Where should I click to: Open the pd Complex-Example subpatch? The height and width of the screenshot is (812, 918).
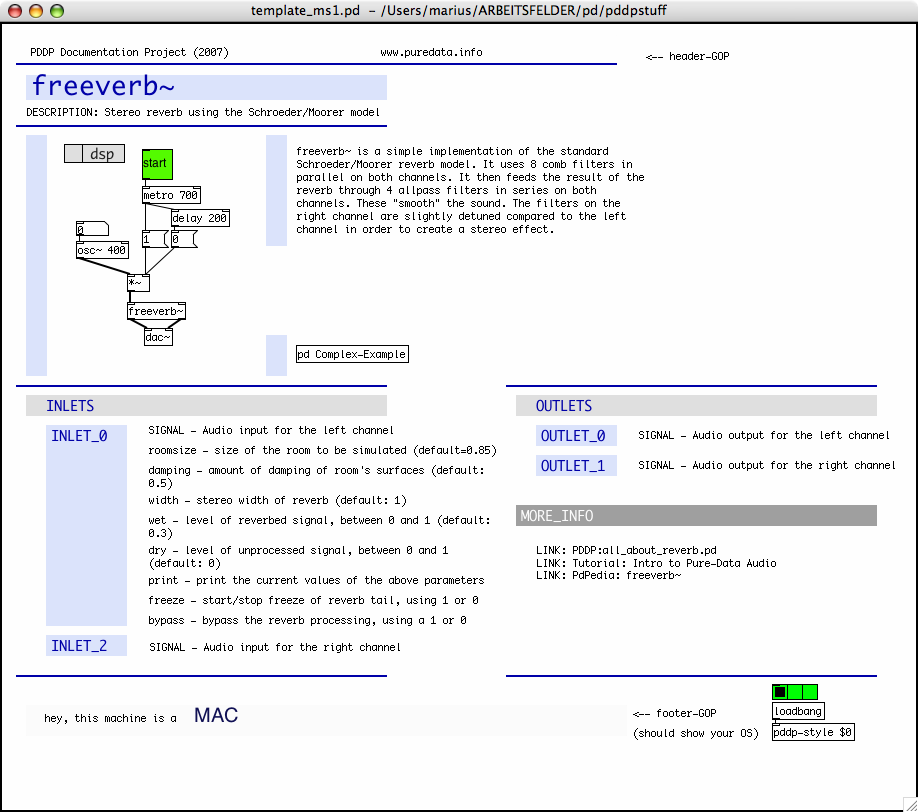pyautogui.click(x=352, y=354)
